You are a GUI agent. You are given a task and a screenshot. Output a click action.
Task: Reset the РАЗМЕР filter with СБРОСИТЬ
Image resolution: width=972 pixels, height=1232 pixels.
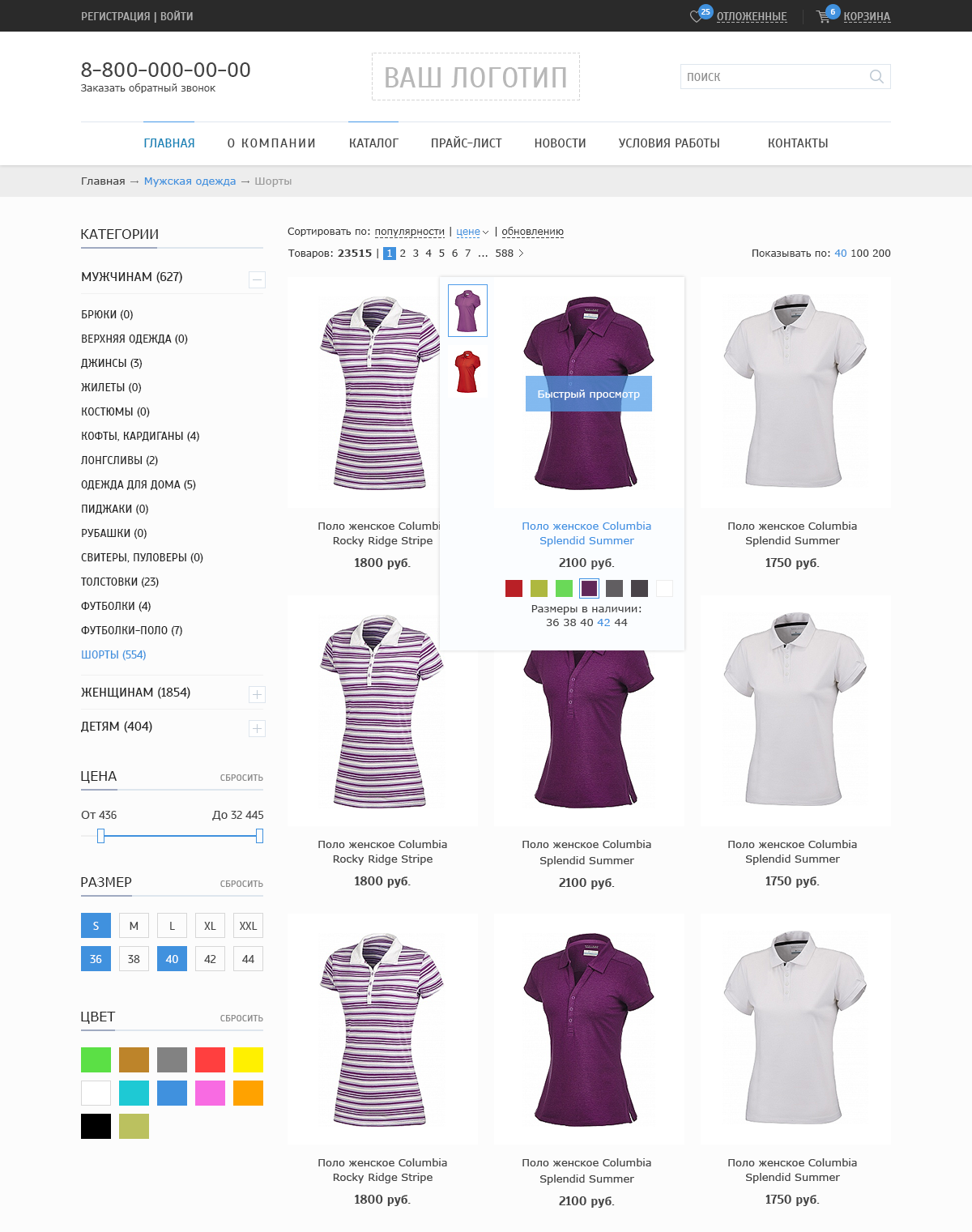coord(241,884)
